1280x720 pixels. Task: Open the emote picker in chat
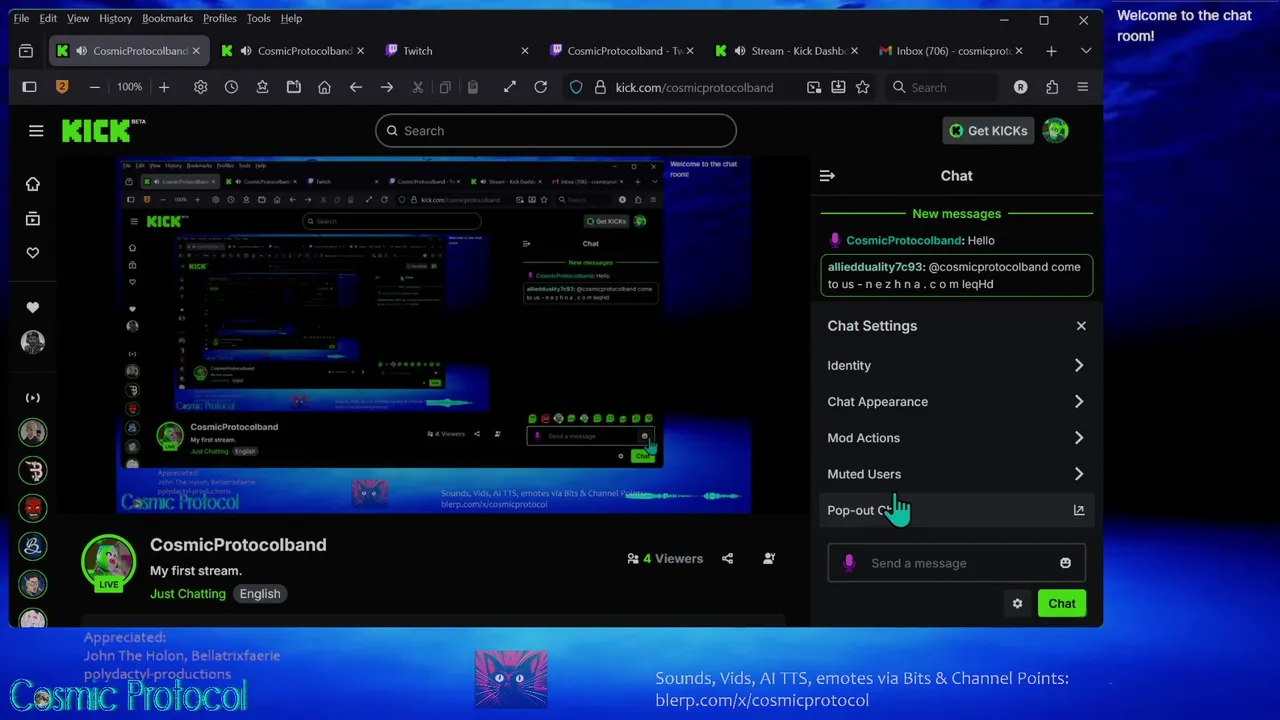point(1065,563)
